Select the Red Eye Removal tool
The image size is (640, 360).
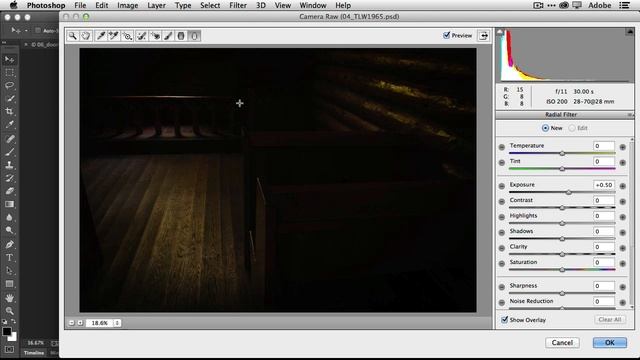pos(155,36)
